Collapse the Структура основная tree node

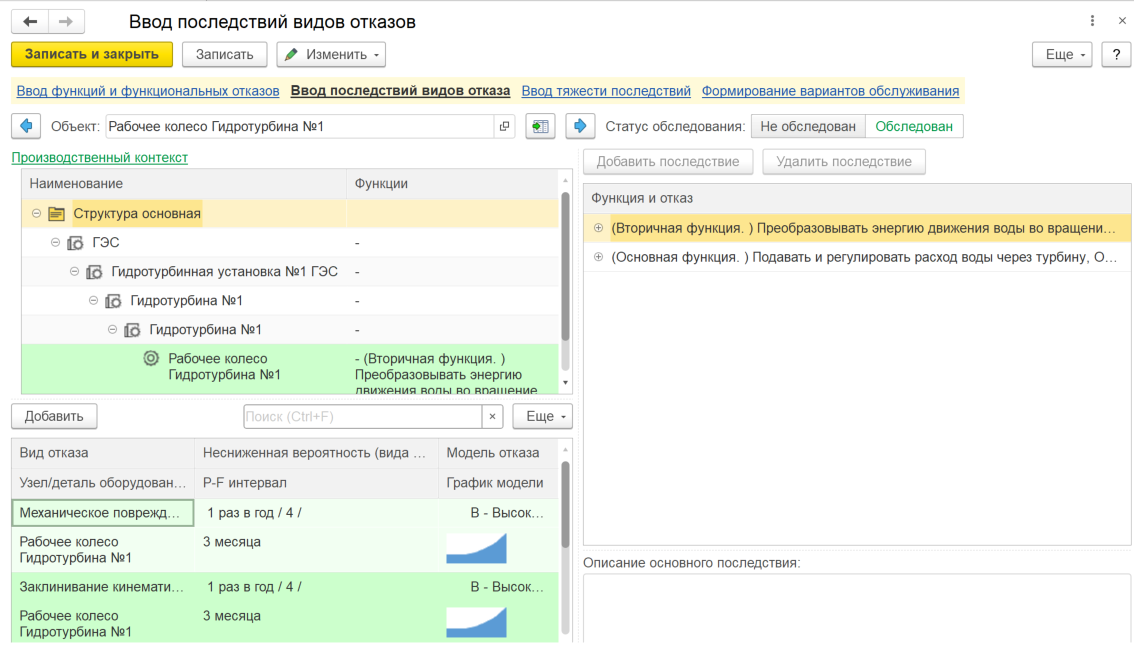coord(36,213)
